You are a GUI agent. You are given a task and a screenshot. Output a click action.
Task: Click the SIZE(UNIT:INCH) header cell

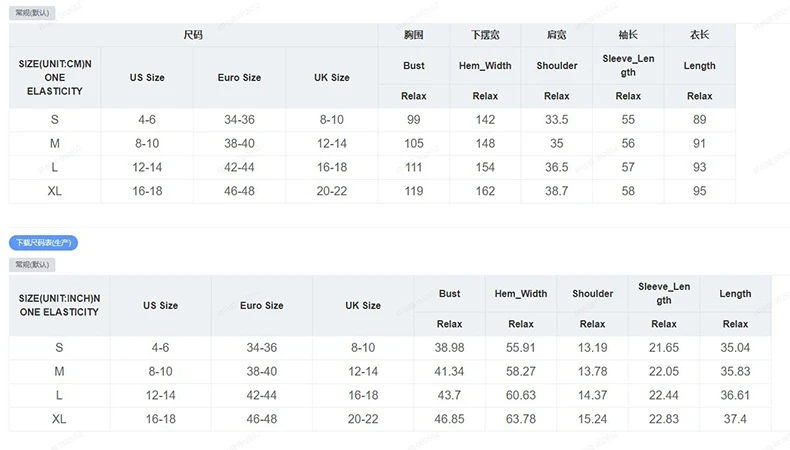59,305
